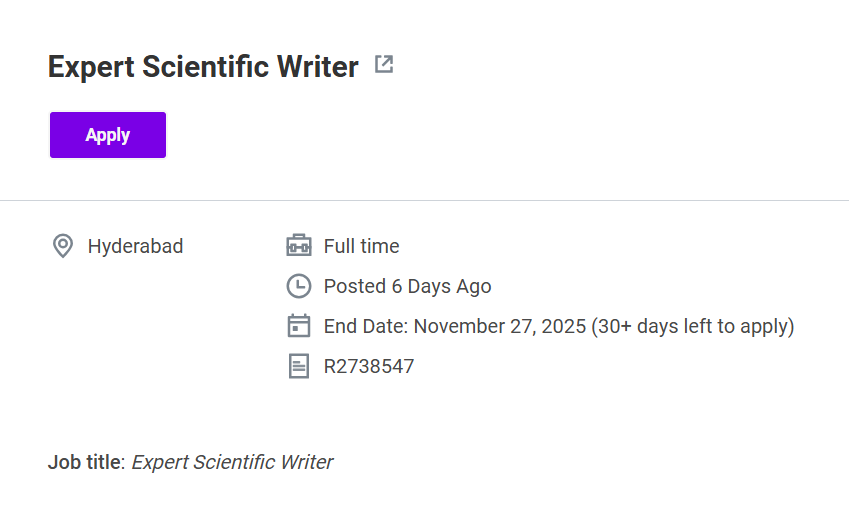The width and height of the screenshot is (849, 514).
Task: Click the word Expert in the main heading
Action: [90, 67]
